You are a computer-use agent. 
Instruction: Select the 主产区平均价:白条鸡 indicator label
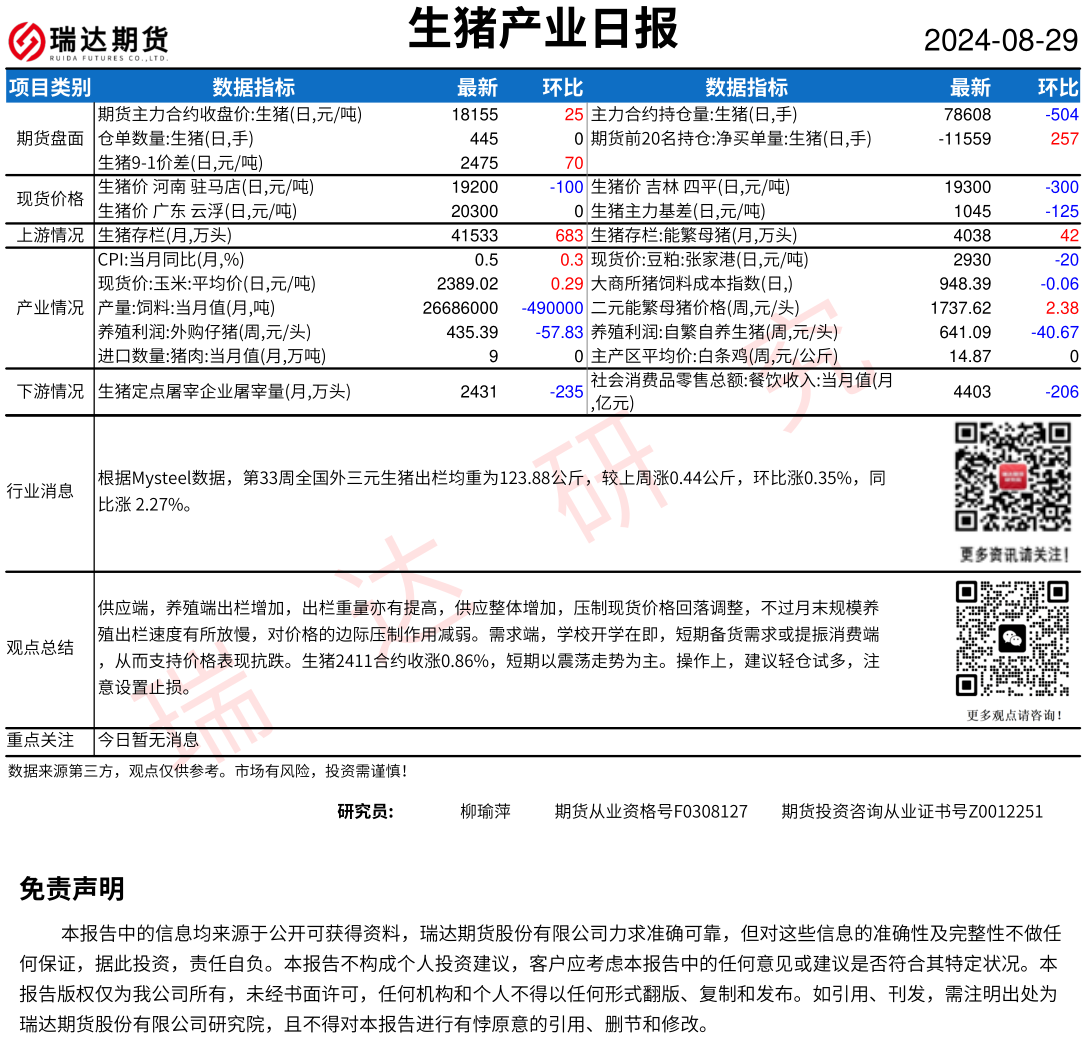(x=715, y=357)
